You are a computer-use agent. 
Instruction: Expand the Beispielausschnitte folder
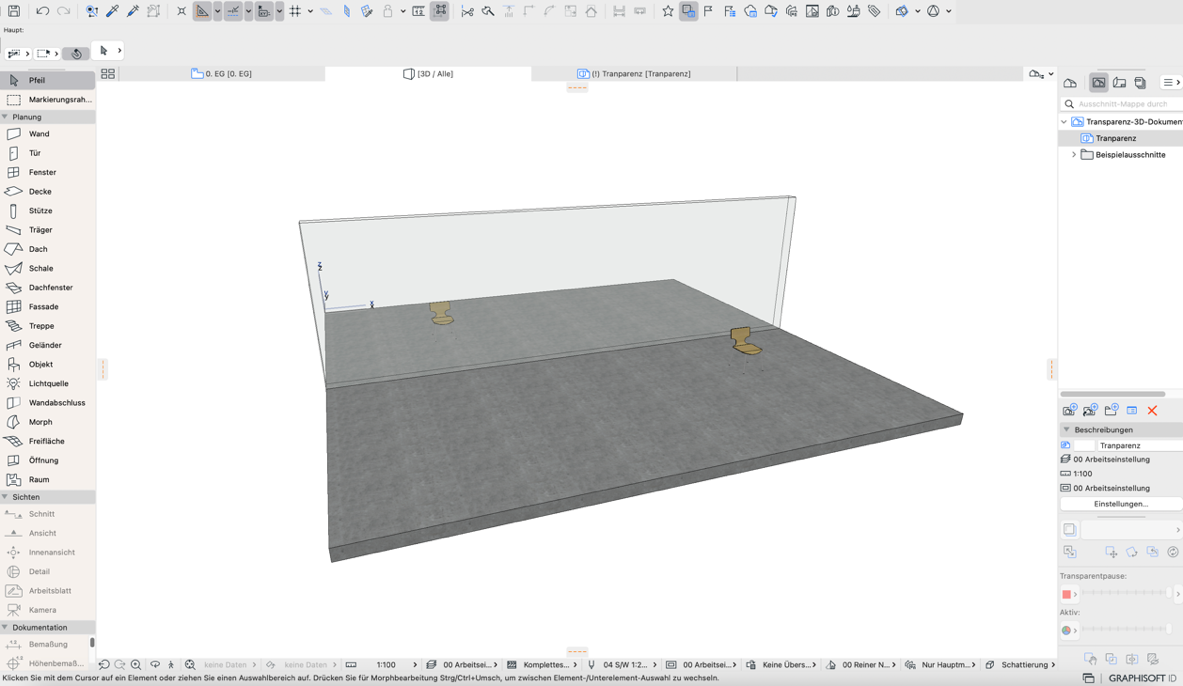tap(1074, 154)
